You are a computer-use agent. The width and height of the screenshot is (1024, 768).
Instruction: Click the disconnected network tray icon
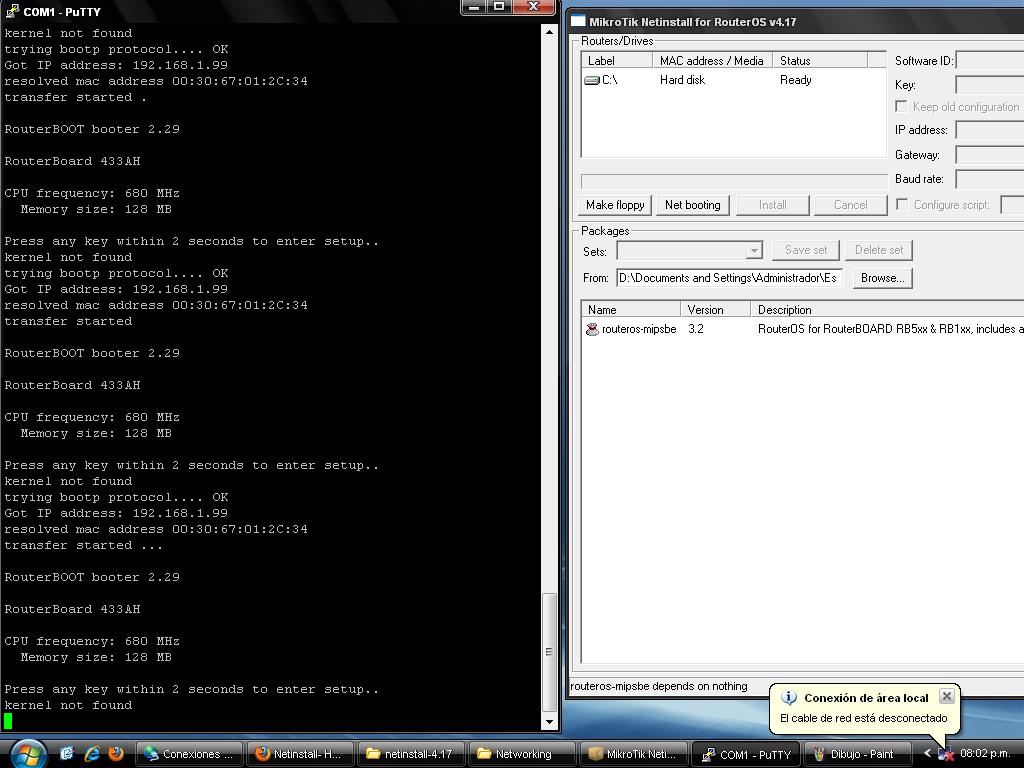click(x=945, y=754)
